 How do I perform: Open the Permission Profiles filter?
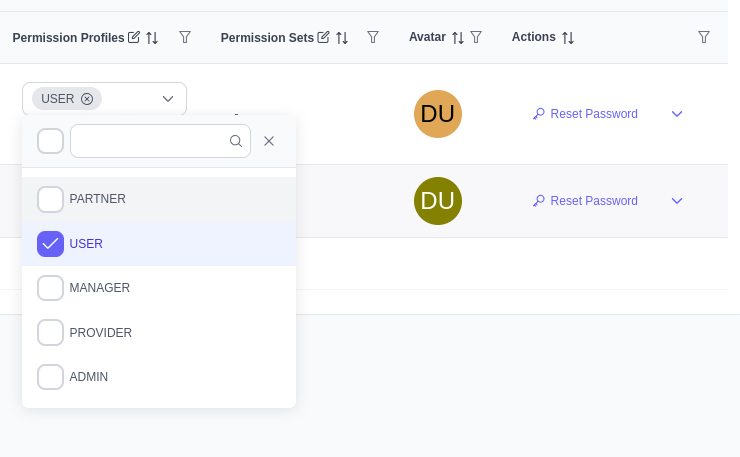tap(185, 37)
